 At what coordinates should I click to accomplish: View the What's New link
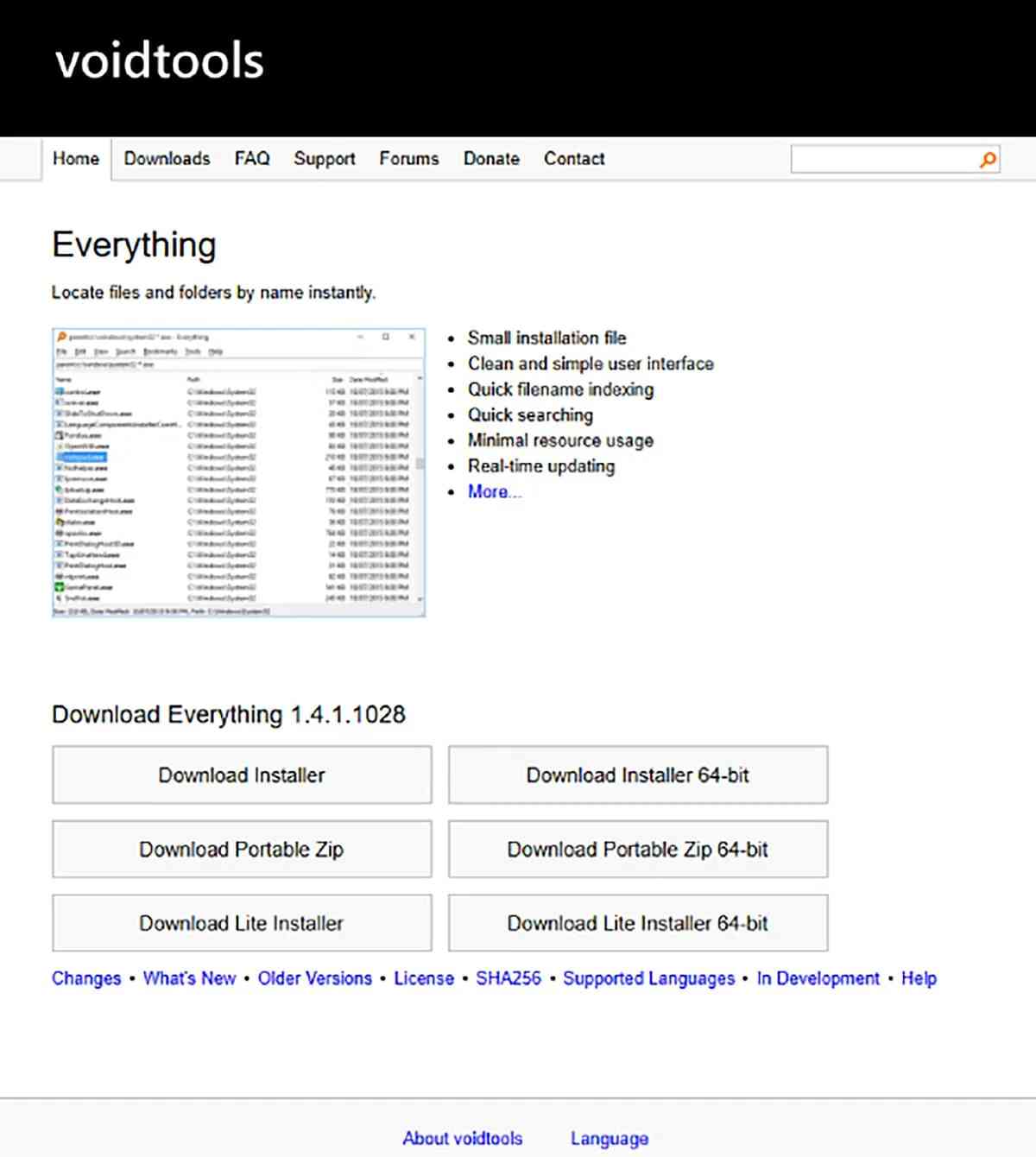[x=189, y=978]
